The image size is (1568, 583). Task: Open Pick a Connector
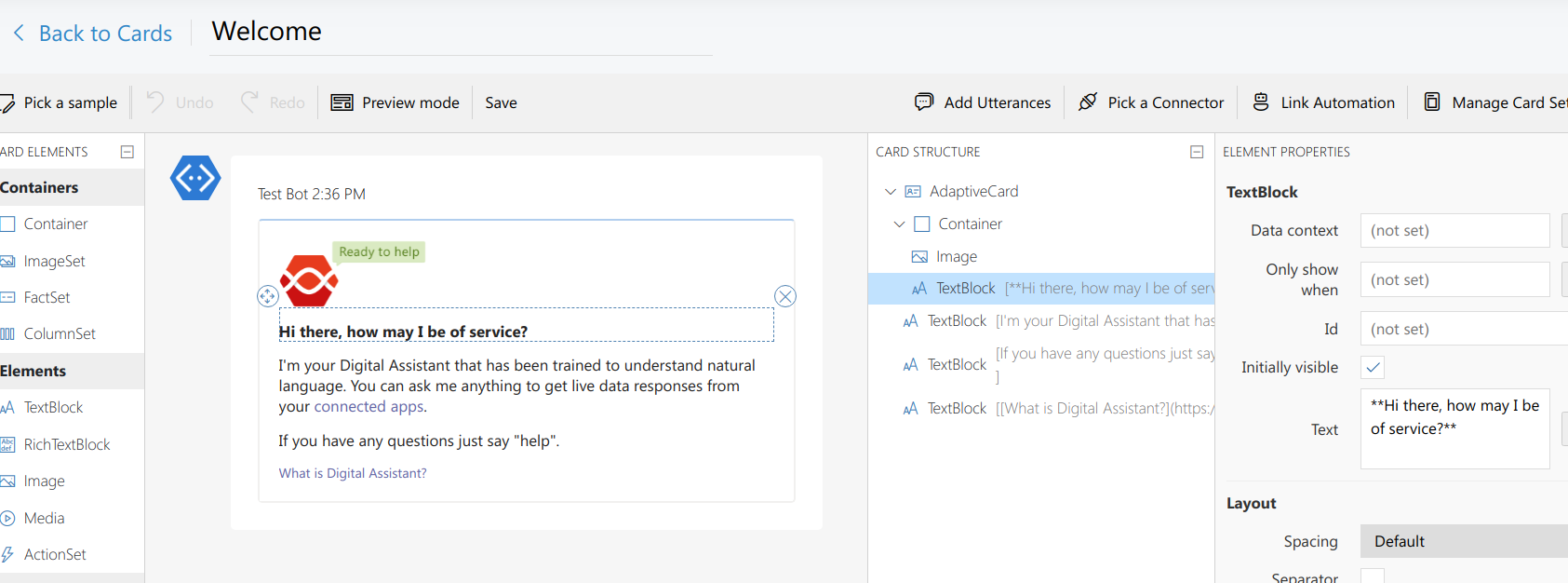(x=1150, y=102)
